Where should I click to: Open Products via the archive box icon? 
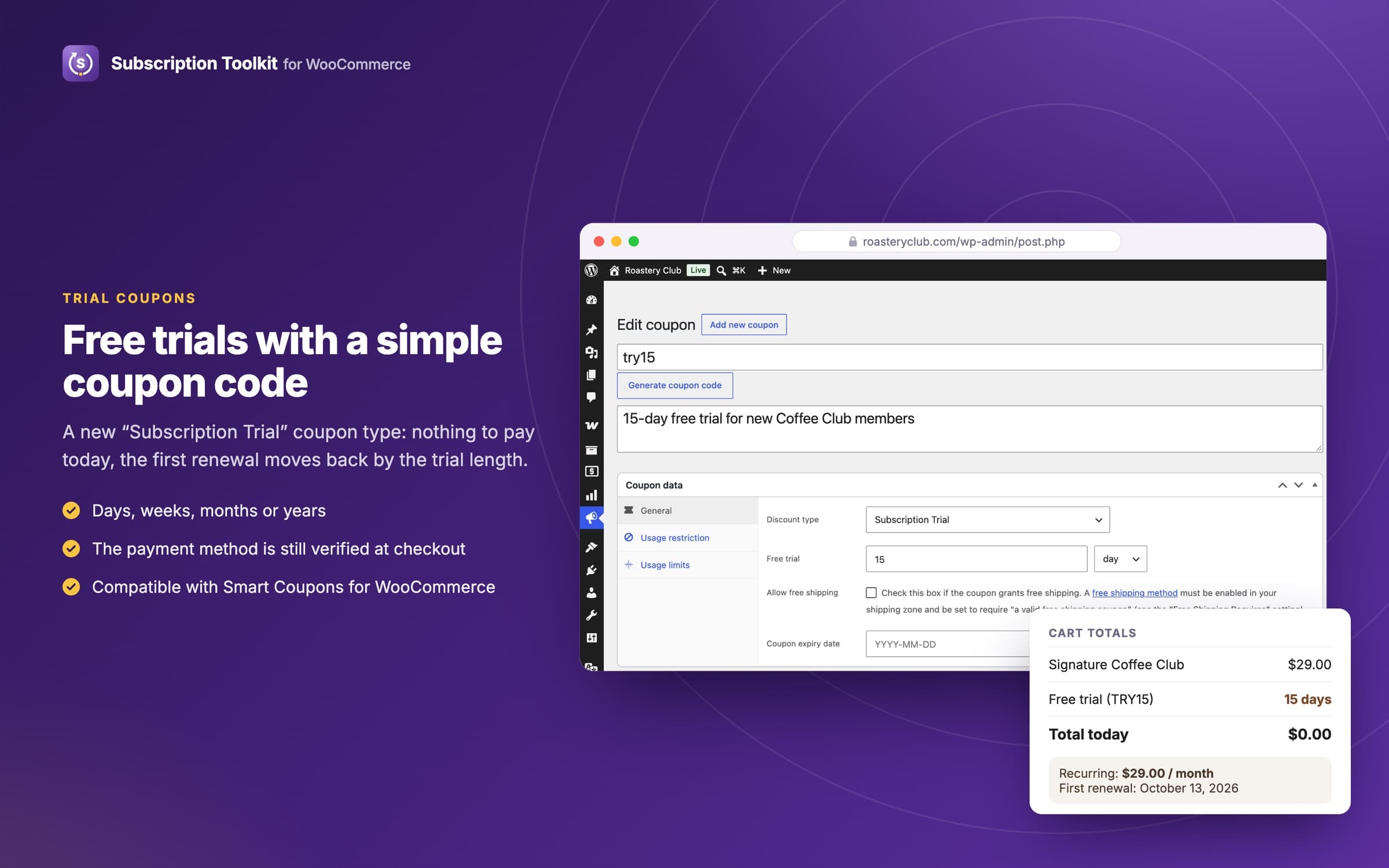point(591,450)
